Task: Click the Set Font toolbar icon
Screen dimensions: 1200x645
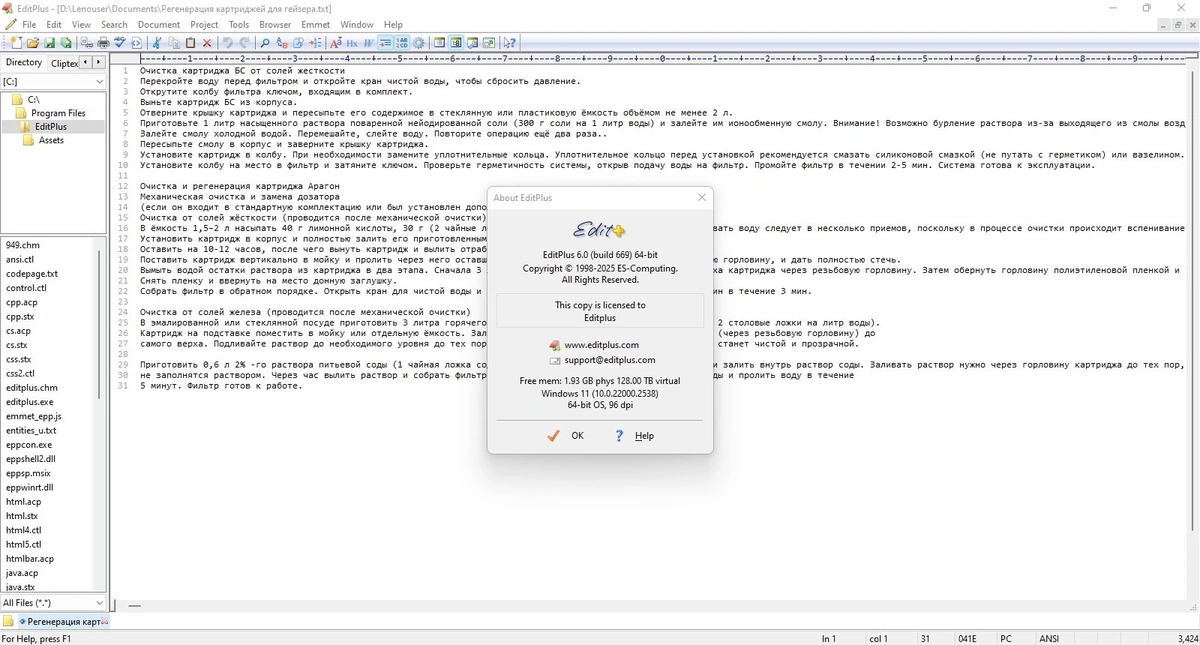Action: 336,43
